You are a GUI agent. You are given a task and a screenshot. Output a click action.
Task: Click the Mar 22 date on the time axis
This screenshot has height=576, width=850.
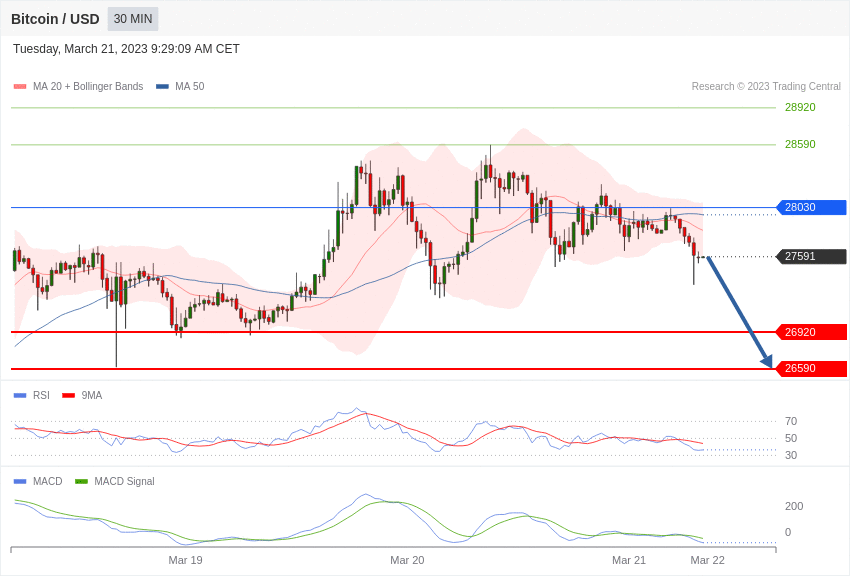[707, 560]
